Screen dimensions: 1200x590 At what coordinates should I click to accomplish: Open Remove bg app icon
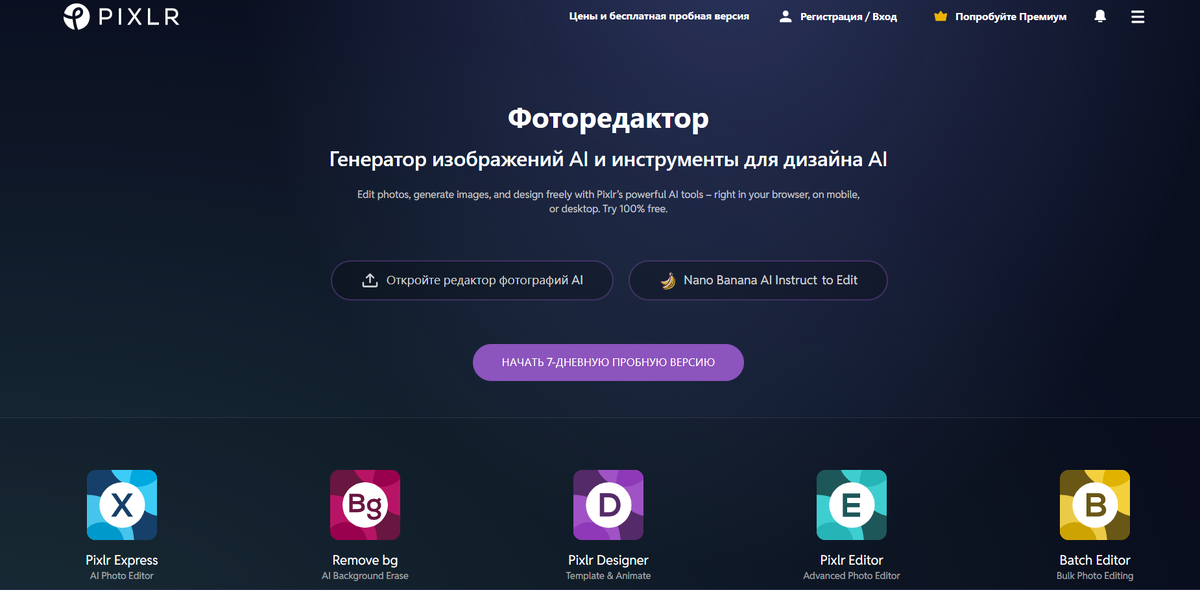tap(365, 505)
